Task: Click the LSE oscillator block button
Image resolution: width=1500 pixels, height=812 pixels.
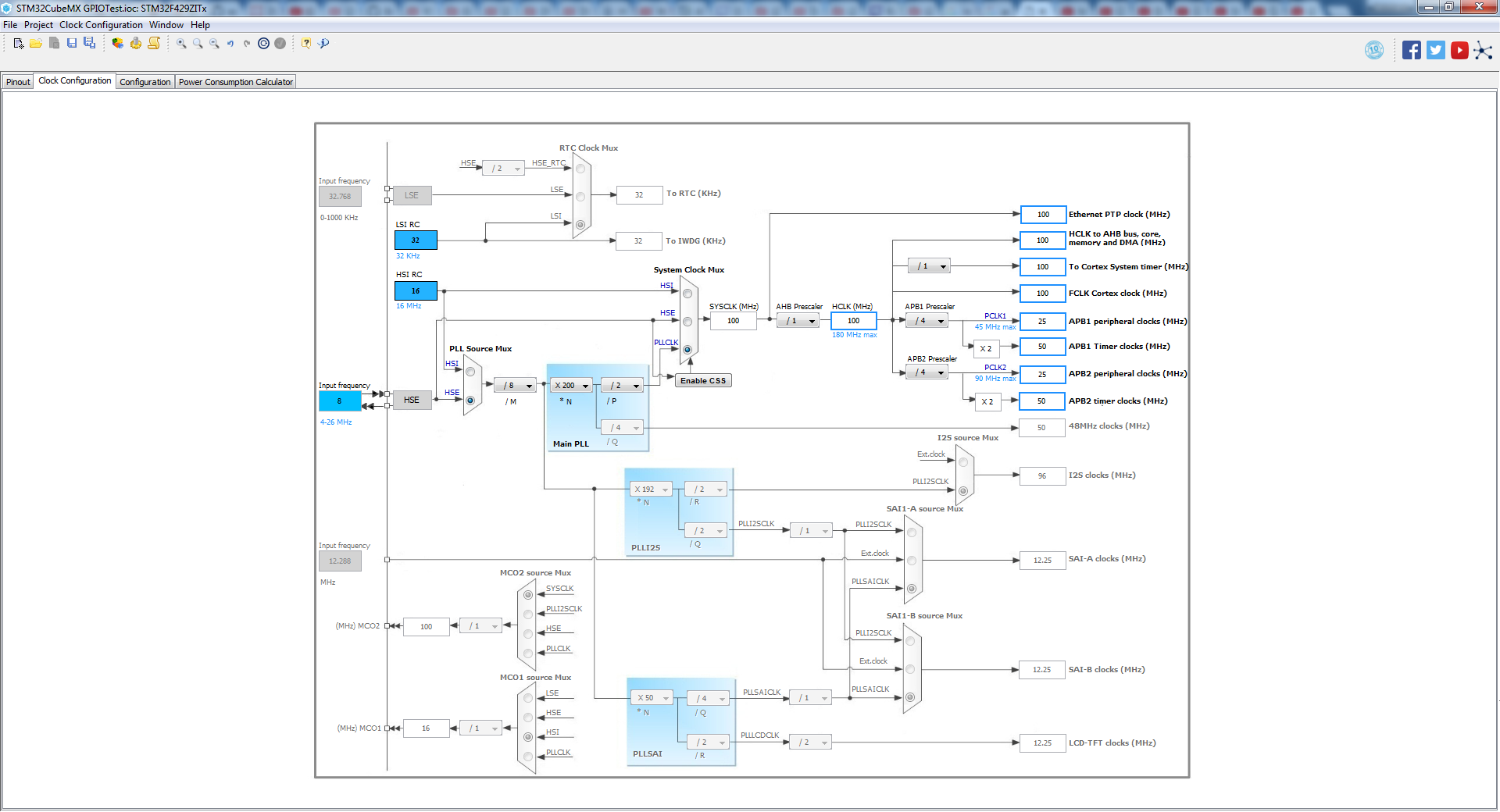Action: tap(412, 195)
